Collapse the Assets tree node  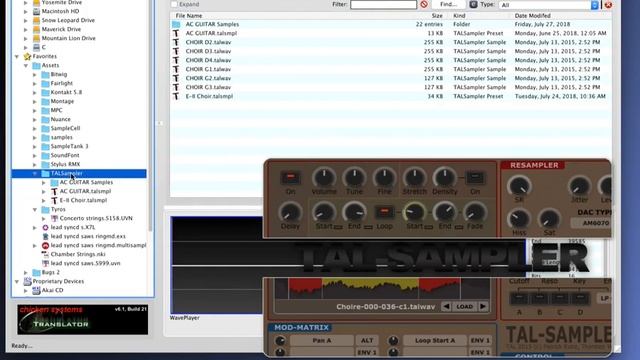tap(26, 65)
